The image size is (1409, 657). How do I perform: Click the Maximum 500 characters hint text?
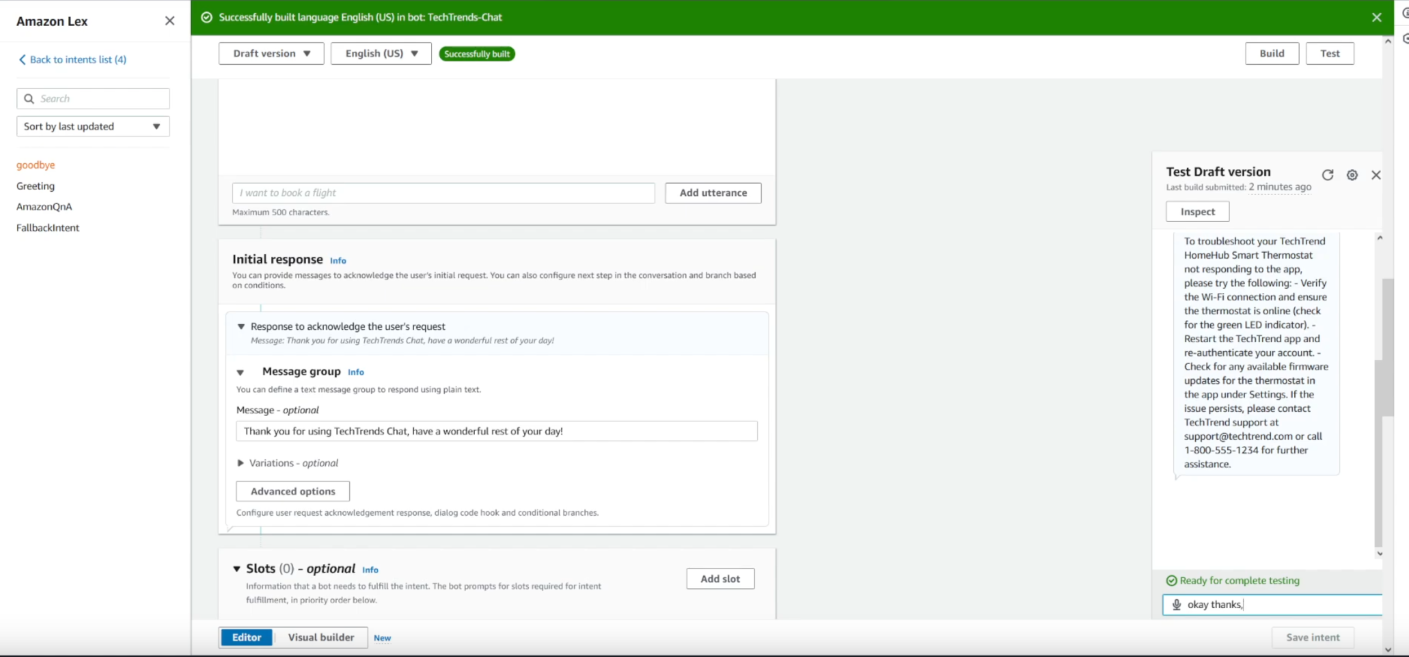281,212
